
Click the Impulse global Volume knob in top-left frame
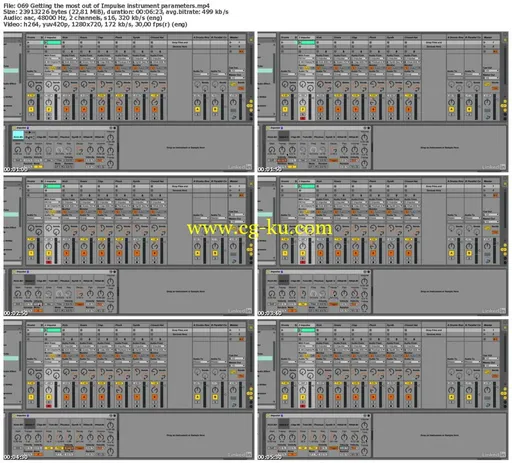pos(110,138)
